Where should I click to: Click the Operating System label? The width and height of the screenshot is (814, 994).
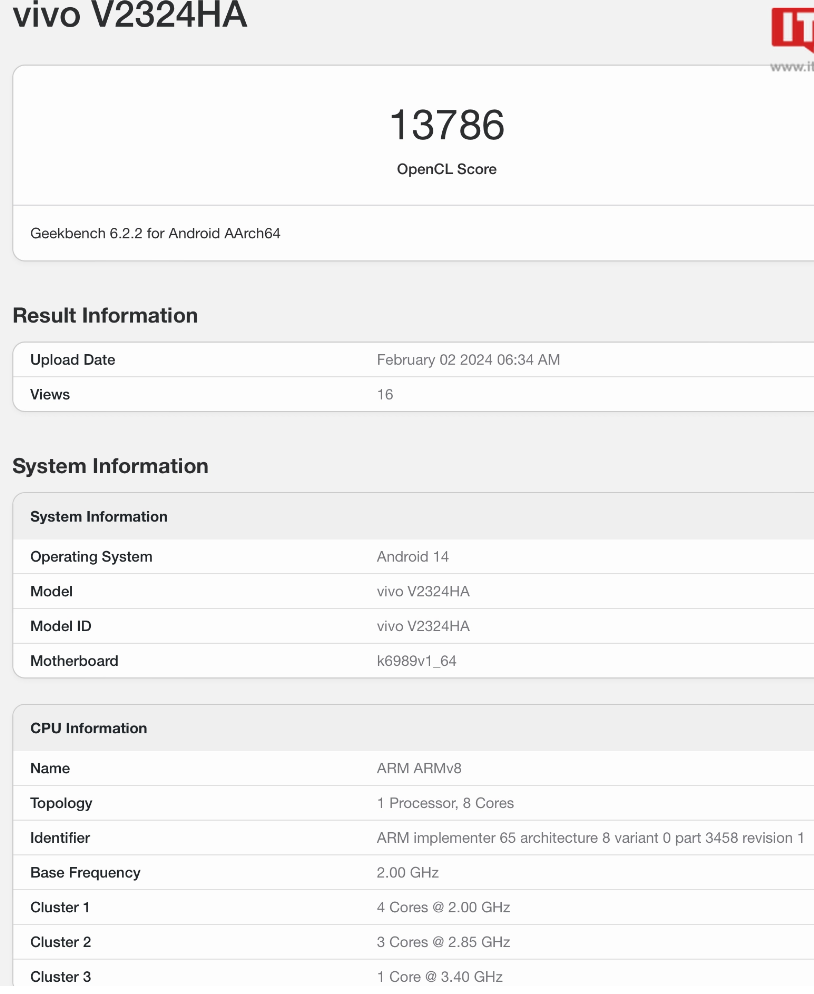click(x=91, y=557)
